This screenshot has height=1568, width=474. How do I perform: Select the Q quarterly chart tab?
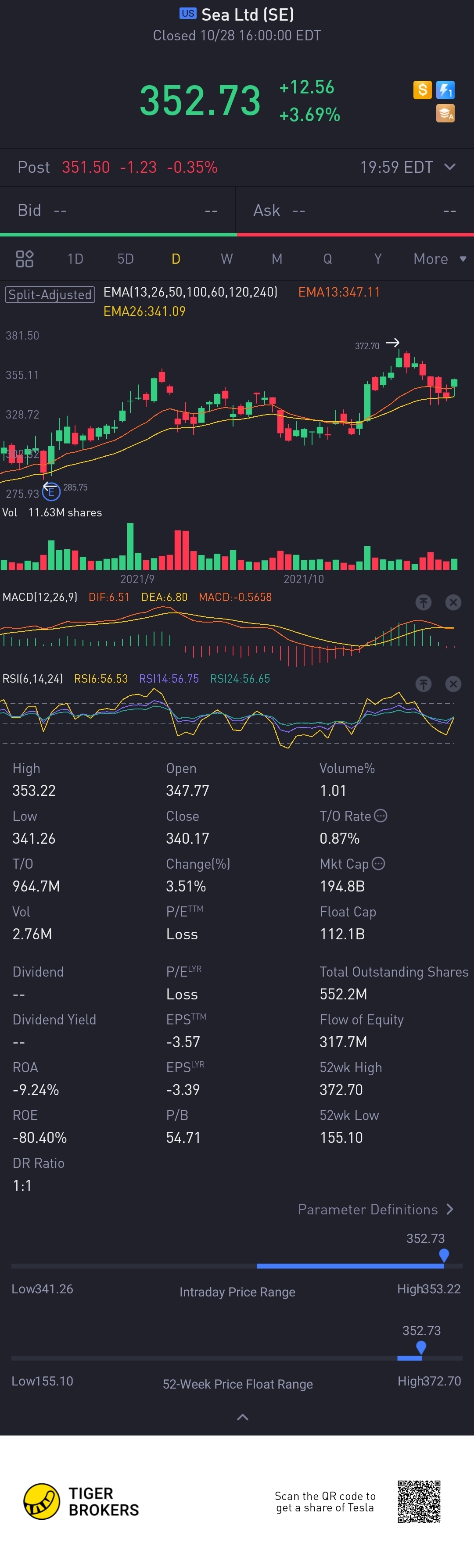(328, 259)
